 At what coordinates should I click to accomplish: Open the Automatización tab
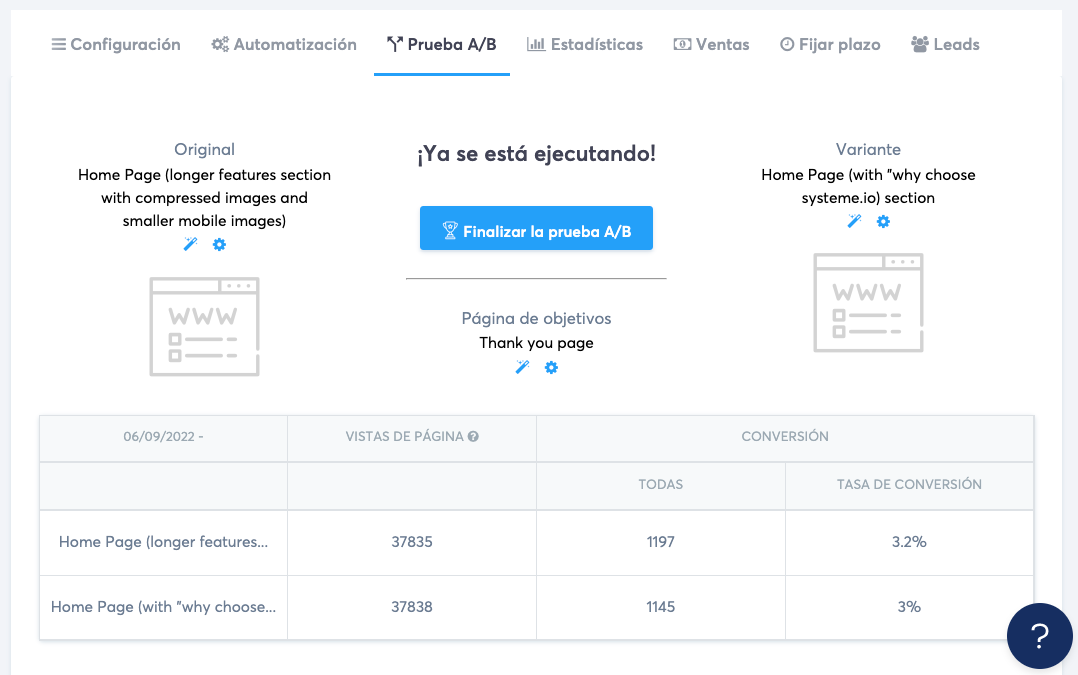284,44
